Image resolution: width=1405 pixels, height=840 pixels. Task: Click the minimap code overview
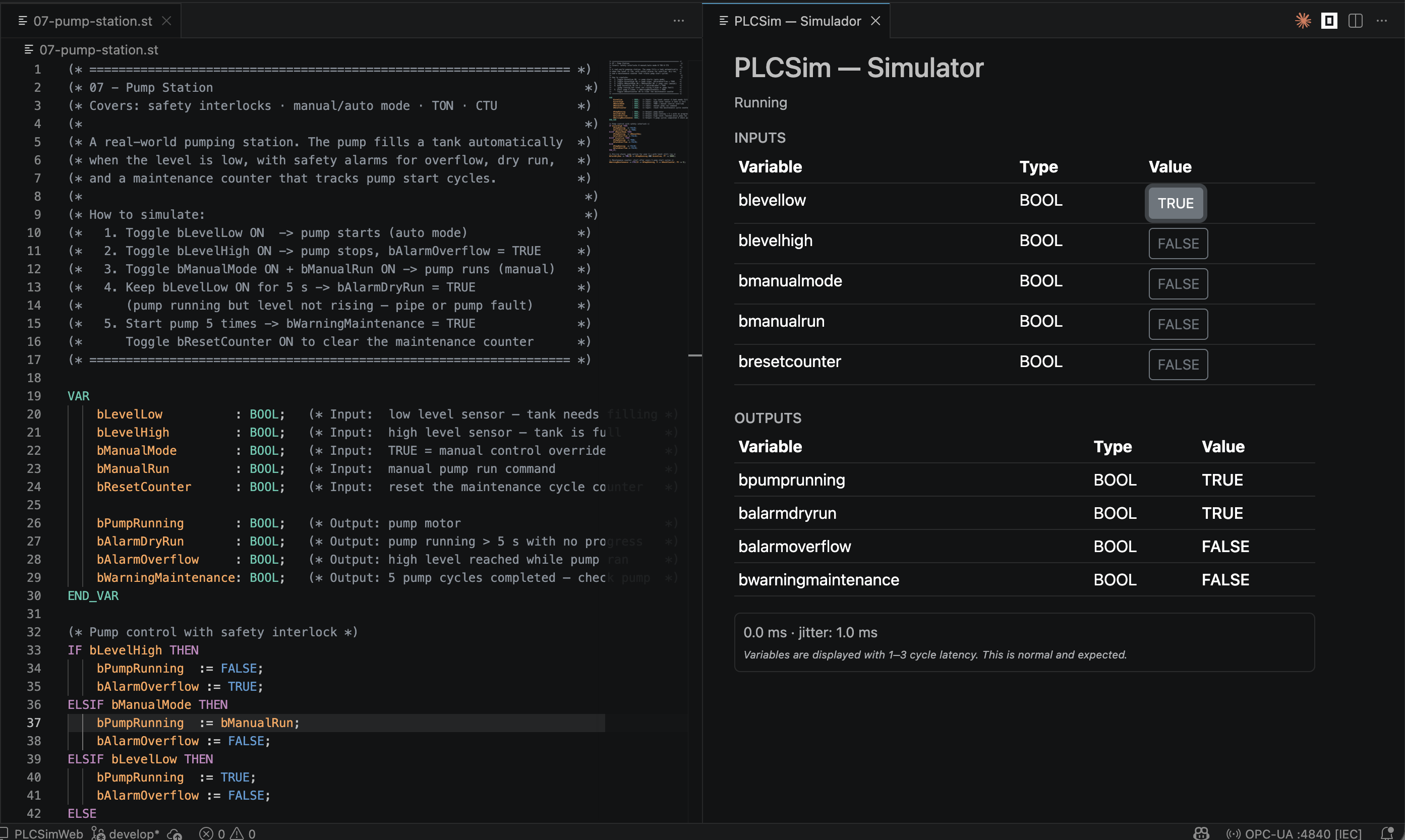pyautogui.click(x=647, y=111)
